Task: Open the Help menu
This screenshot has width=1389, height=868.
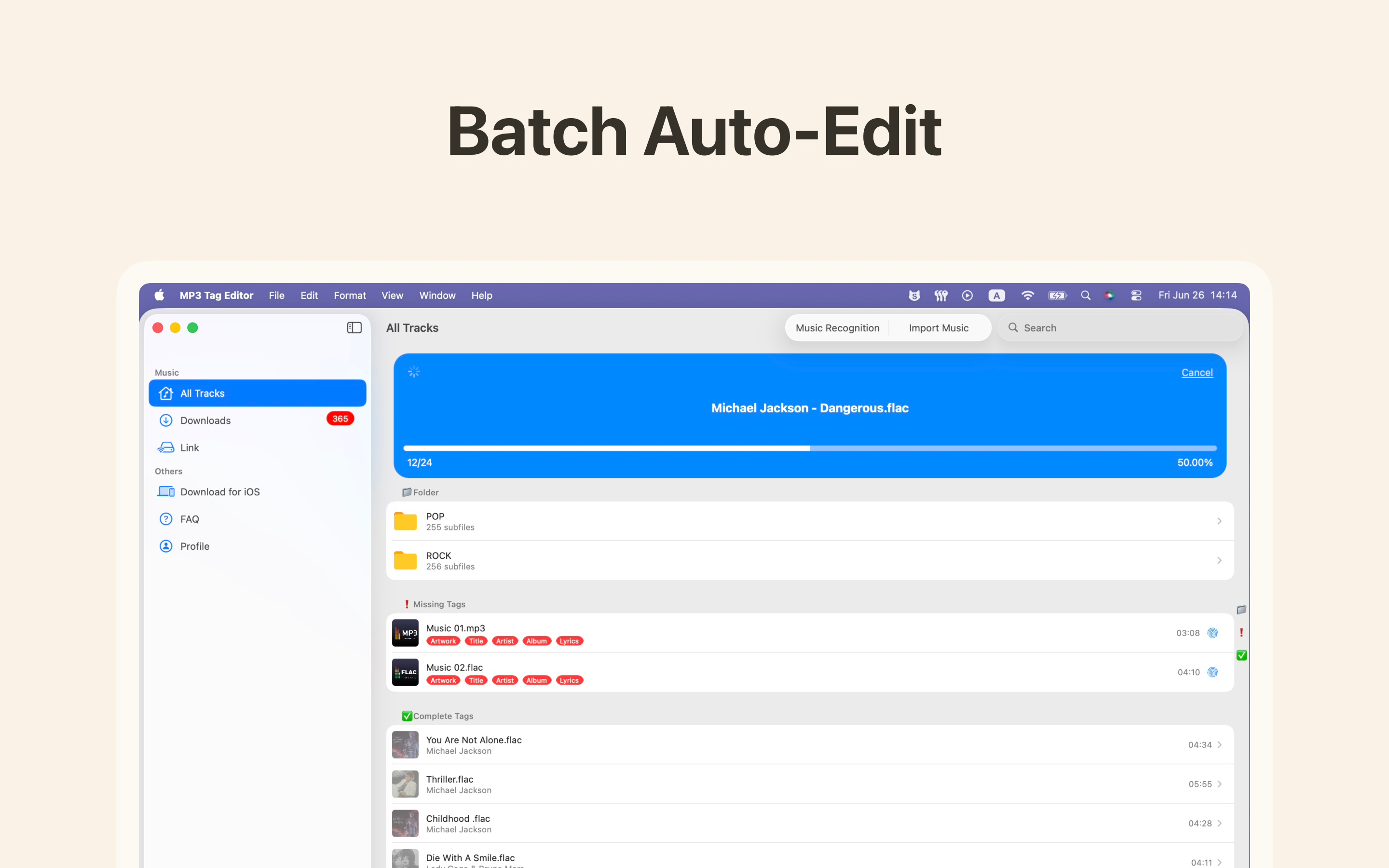Action: pos(481,295)
